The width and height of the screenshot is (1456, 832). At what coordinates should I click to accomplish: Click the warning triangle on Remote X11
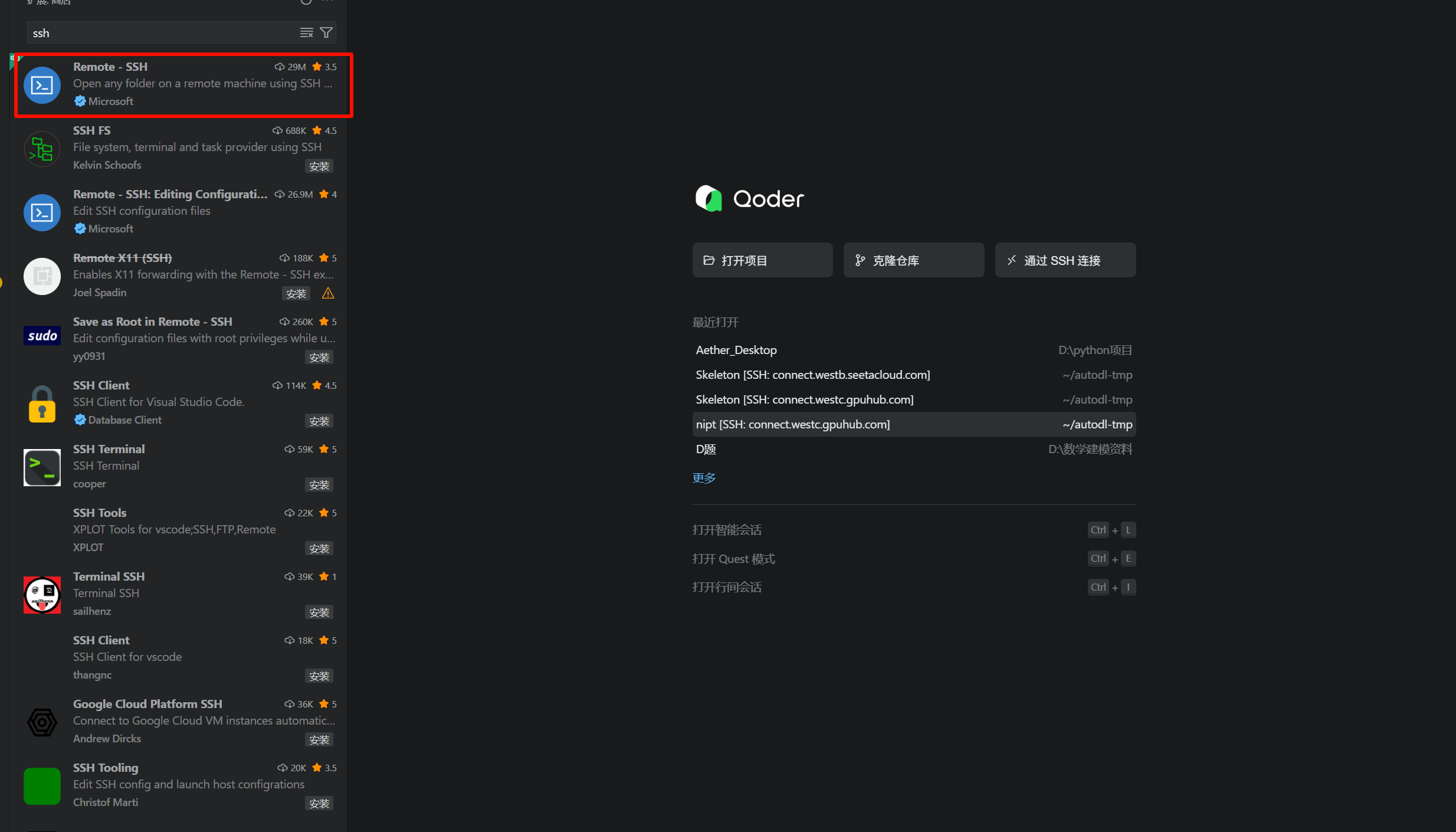328,293
